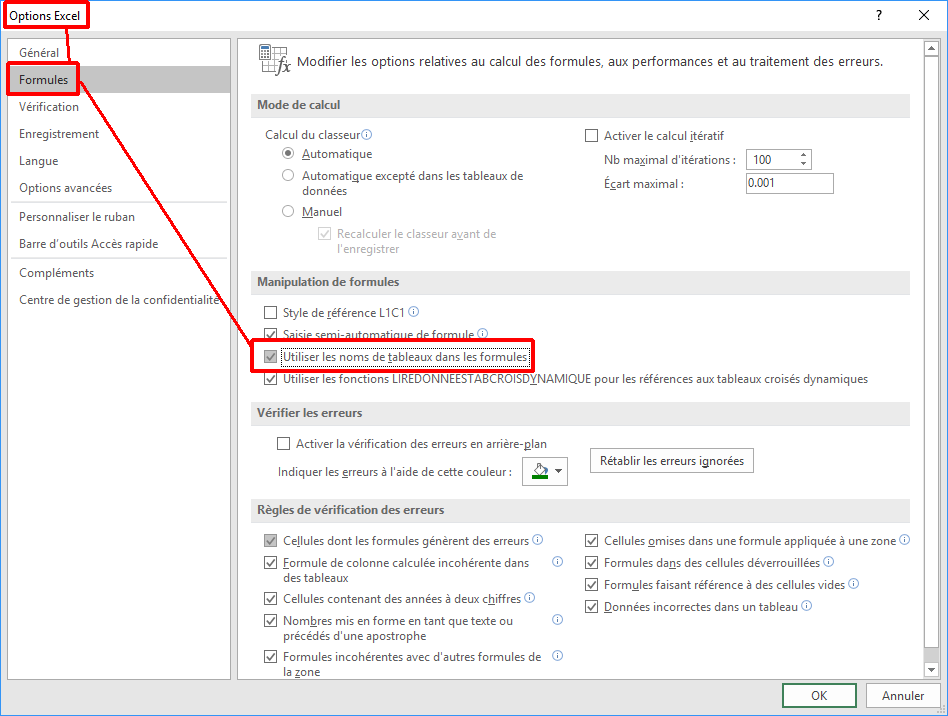
Task: Enable Style de référence L1C1
Action: click(x=271, y=313)
